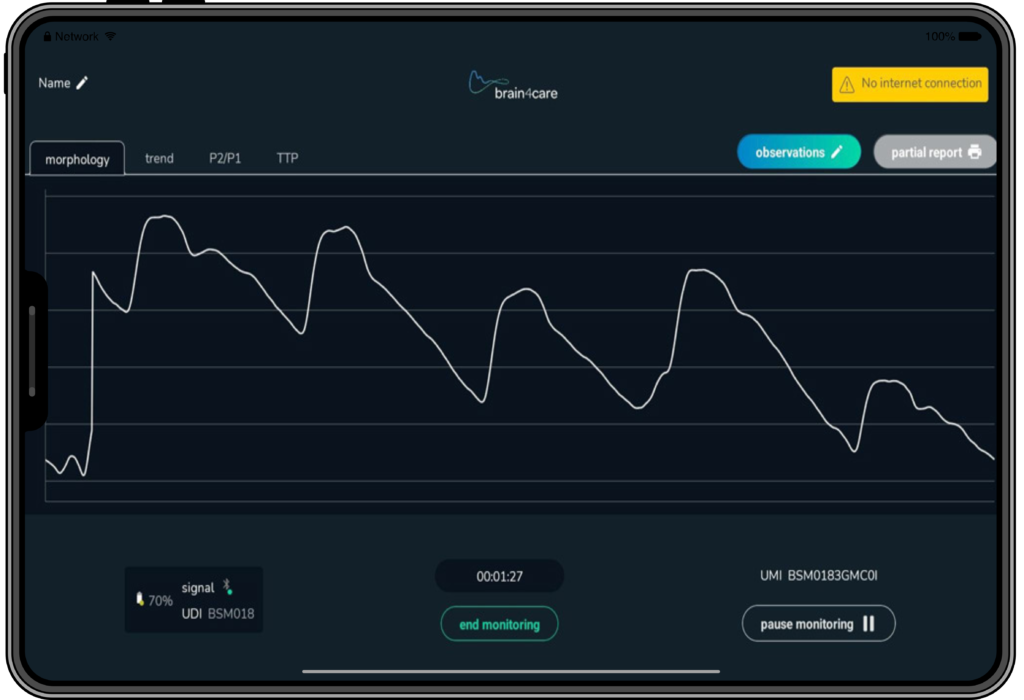Select the P2/P1 tab
This screenshot has width=1024, height=700.
(225, 158)
